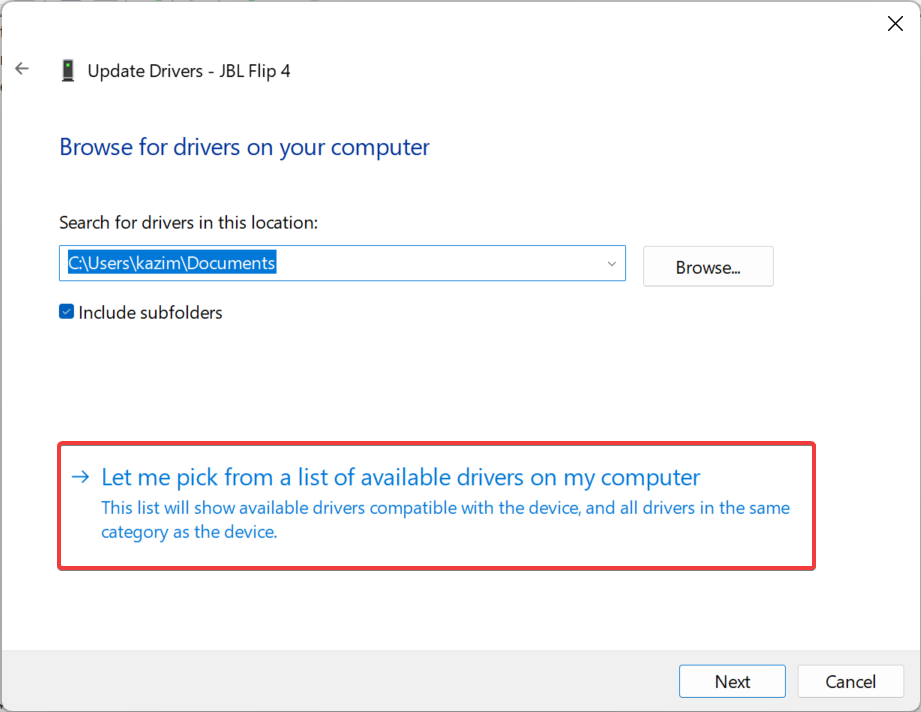
Task: Expand the driver location dropdown arrow
Action: coord(611,264)
